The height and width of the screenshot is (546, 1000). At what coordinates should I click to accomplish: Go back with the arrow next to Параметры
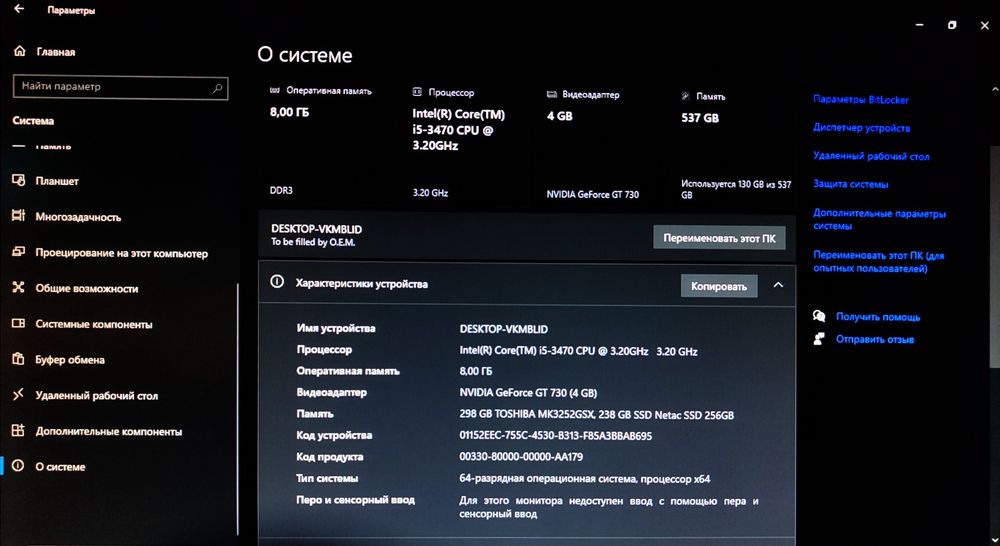pyautogui.click(x=19, y=9)
